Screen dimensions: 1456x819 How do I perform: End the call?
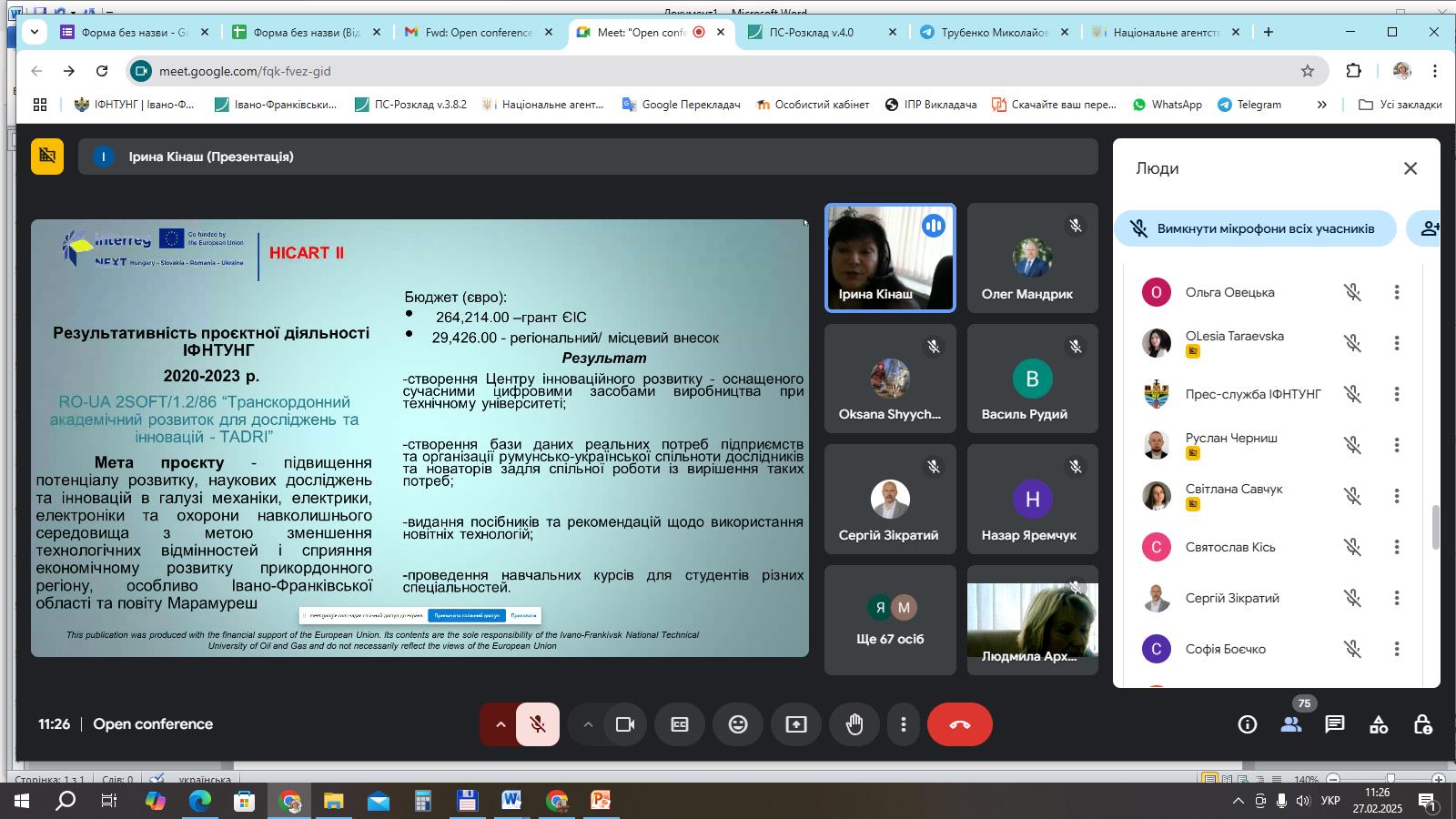point(960,724)
